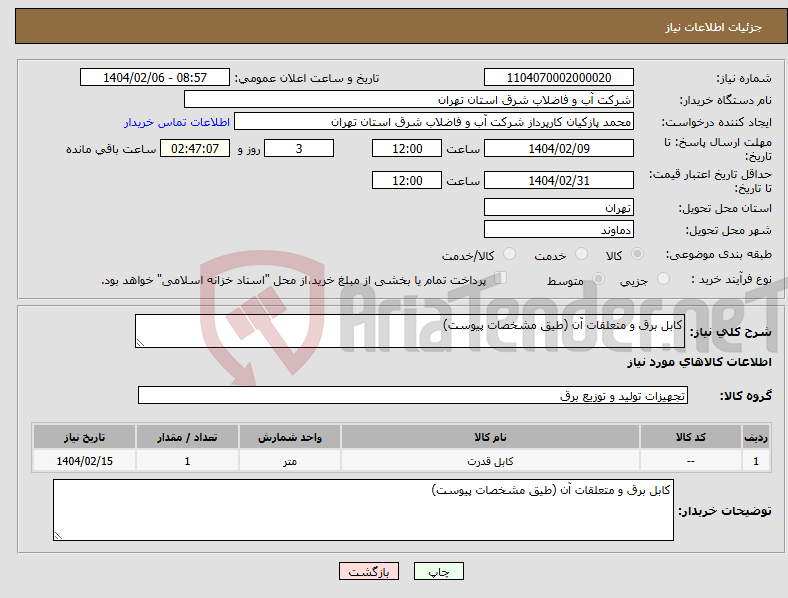Click the شهر محل تحویل field دماوند

pos(559,229)
